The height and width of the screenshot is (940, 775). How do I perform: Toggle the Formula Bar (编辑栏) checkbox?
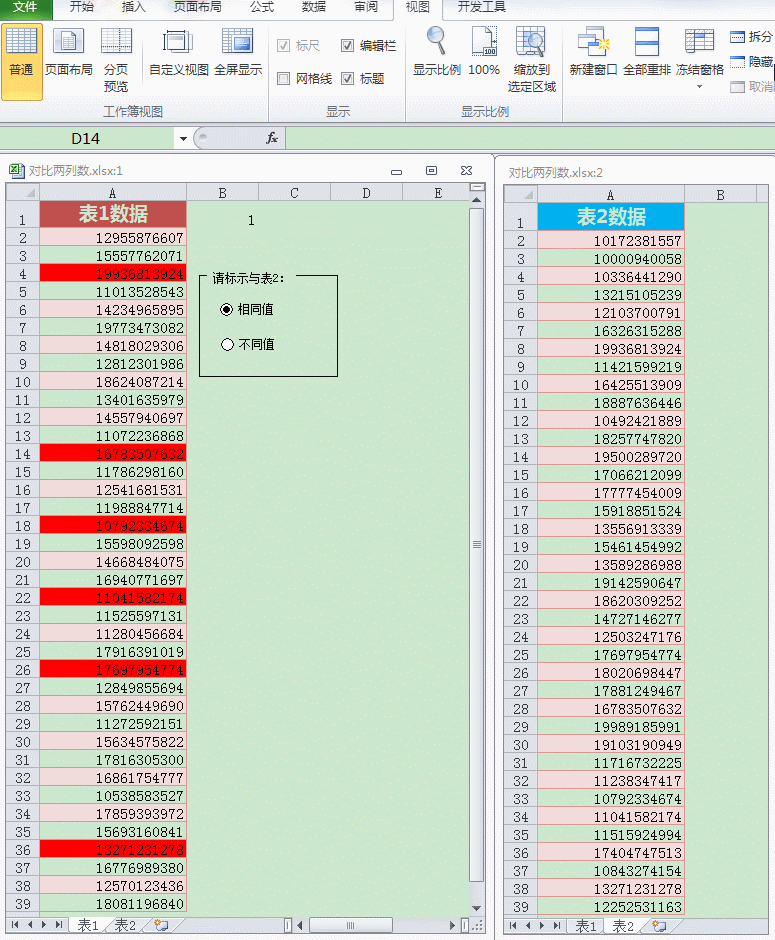click(x=368, y=46)
